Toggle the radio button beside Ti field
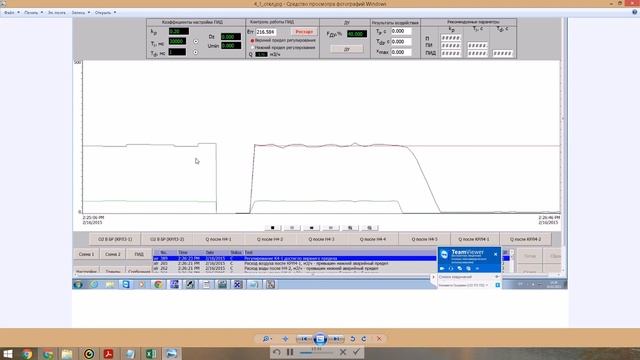 coord(196,42)
